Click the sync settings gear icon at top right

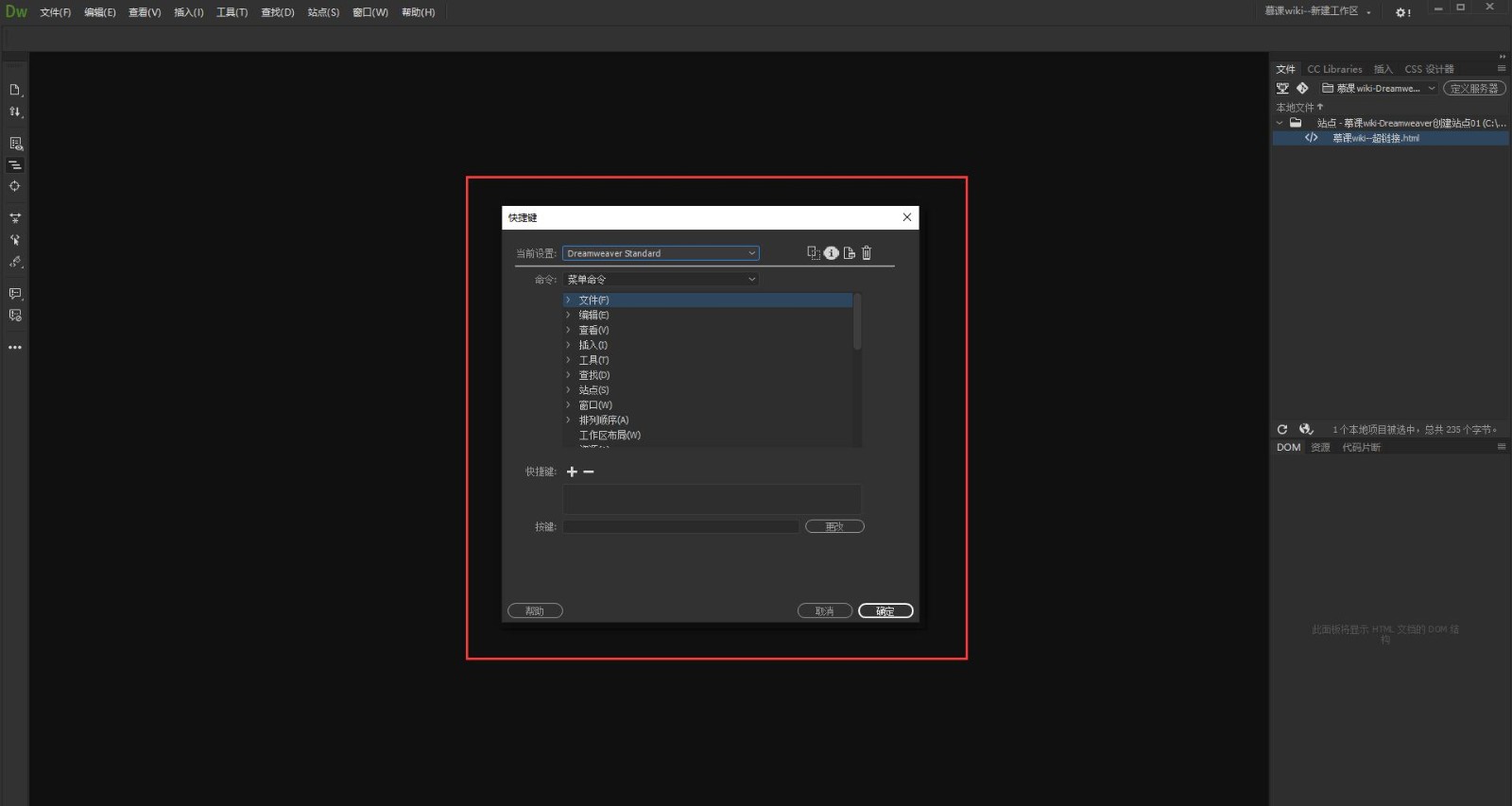click(x=1403, y=12)
